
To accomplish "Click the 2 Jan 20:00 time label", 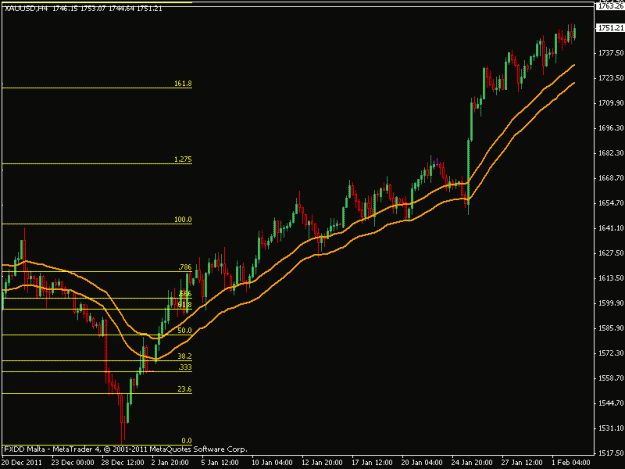I will pos(170,463).
